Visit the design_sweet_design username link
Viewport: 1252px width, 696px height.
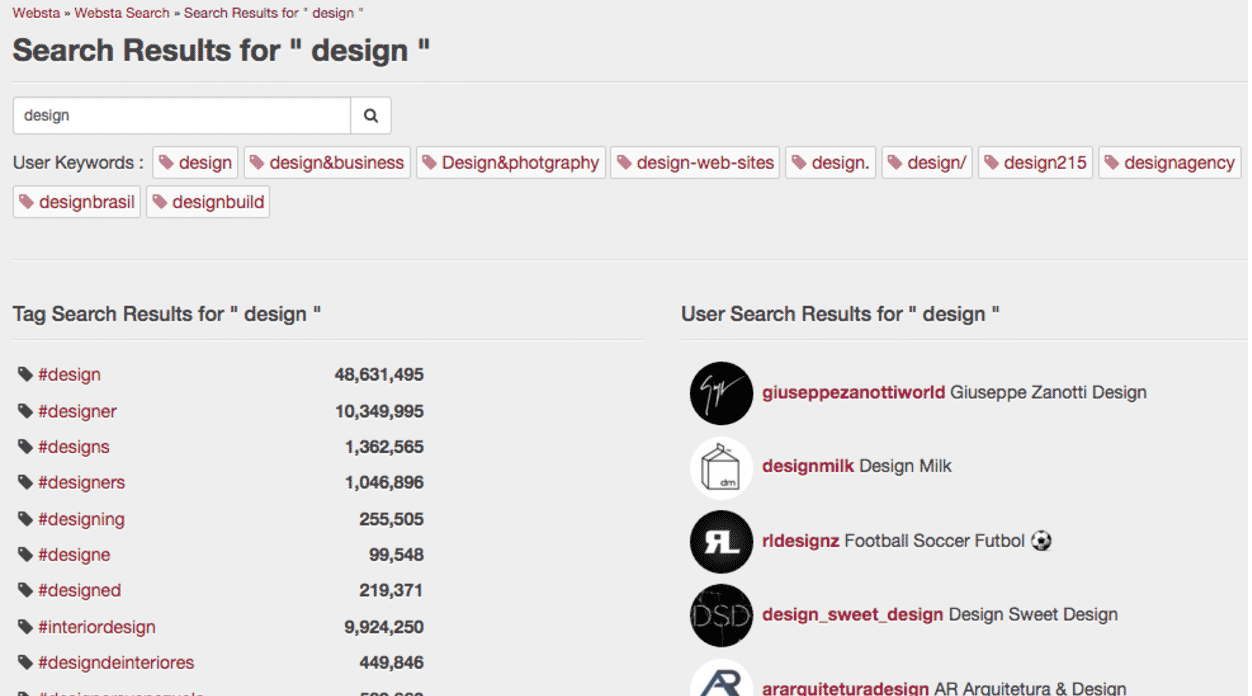pyautogui.click(x=852, y=614)
